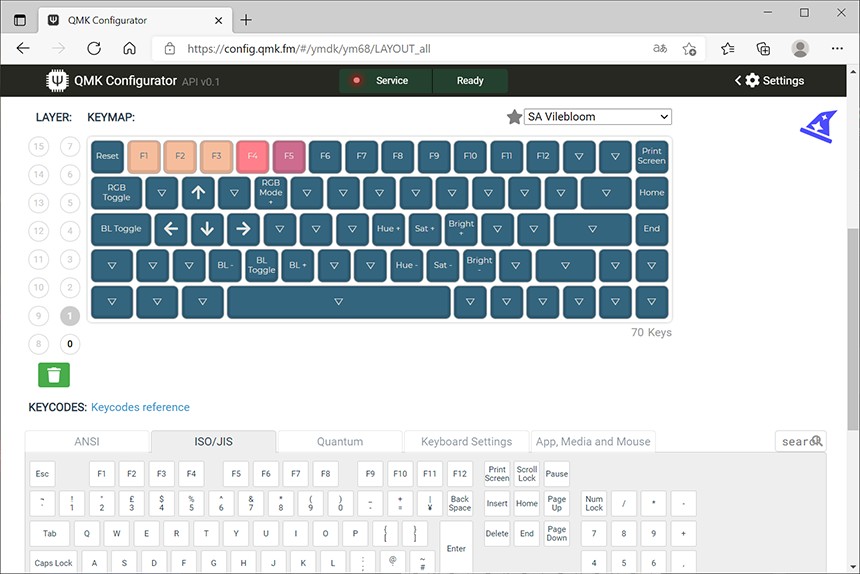Click the browser address bar URL
The width and height of the screenshot is (860, 574).
click(x=309, y=49)
